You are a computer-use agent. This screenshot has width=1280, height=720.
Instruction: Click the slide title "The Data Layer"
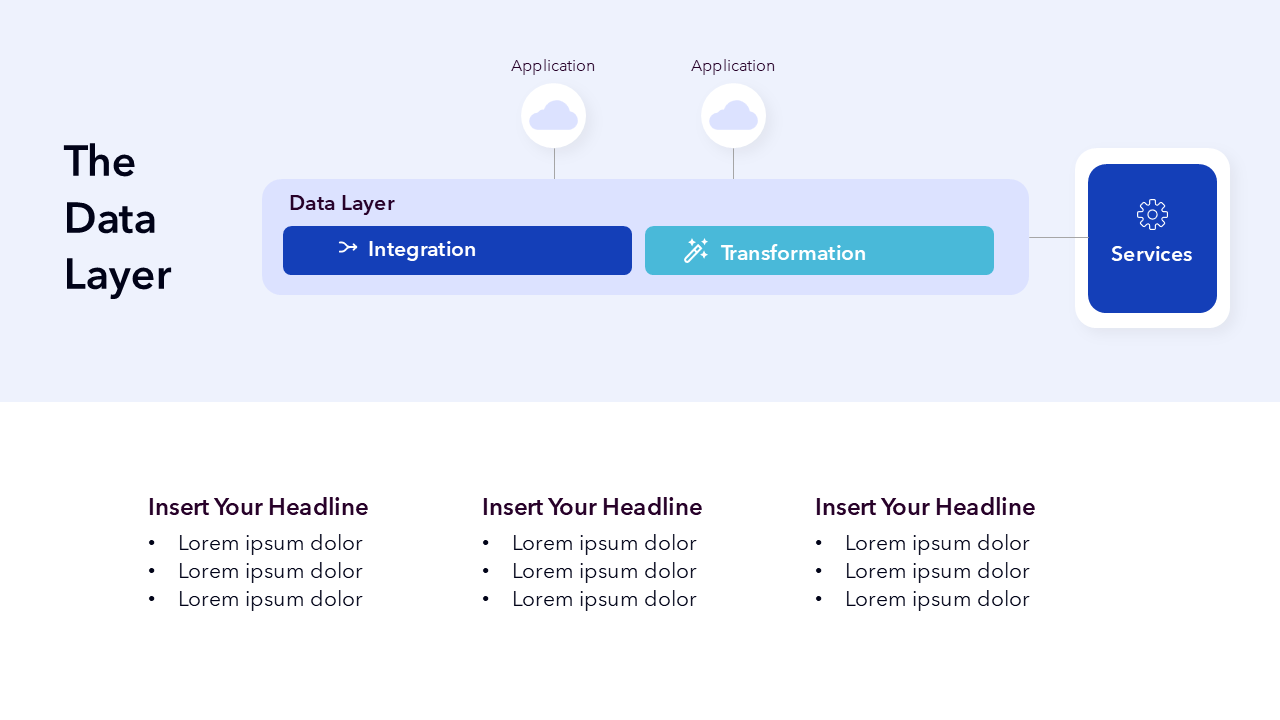[x=117, y=217]
